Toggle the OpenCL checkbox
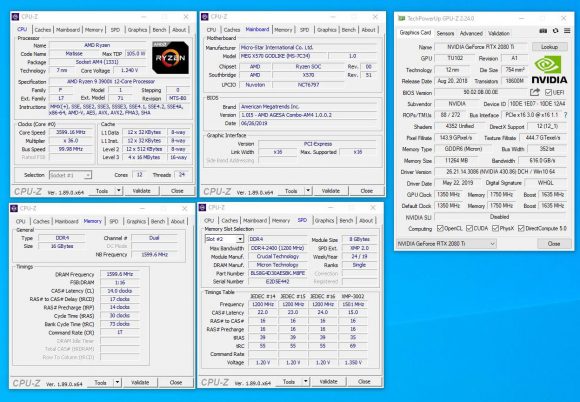The image size is (580, 402). click(440, 229)
